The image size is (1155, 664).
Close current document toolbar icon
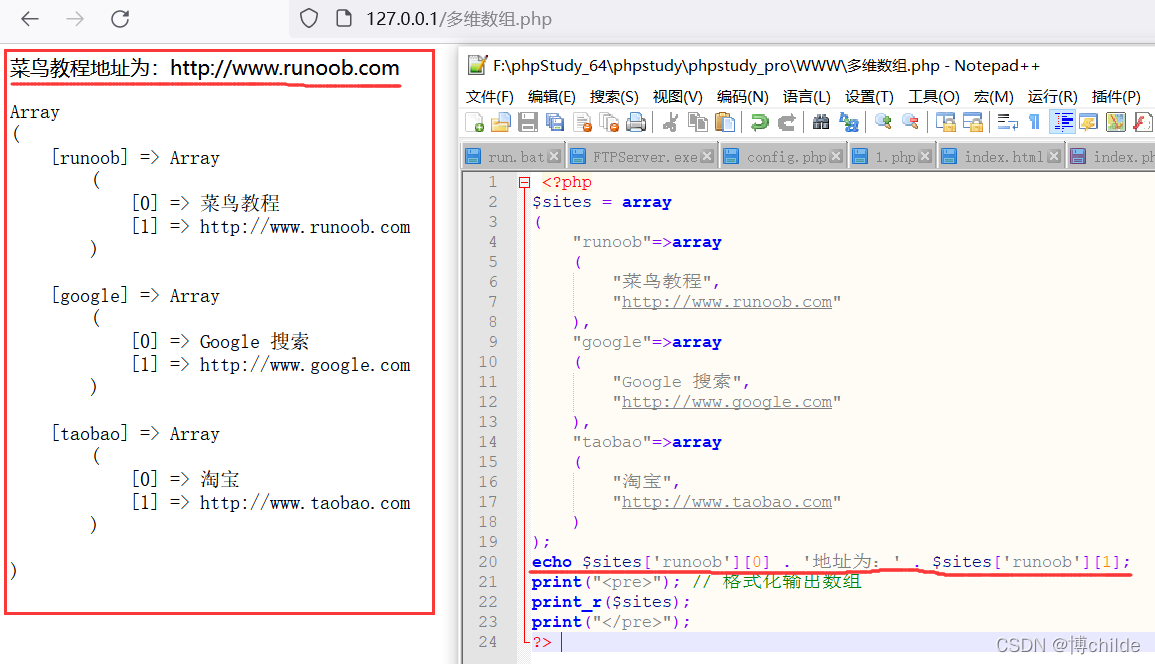click(x=582, y=122)
